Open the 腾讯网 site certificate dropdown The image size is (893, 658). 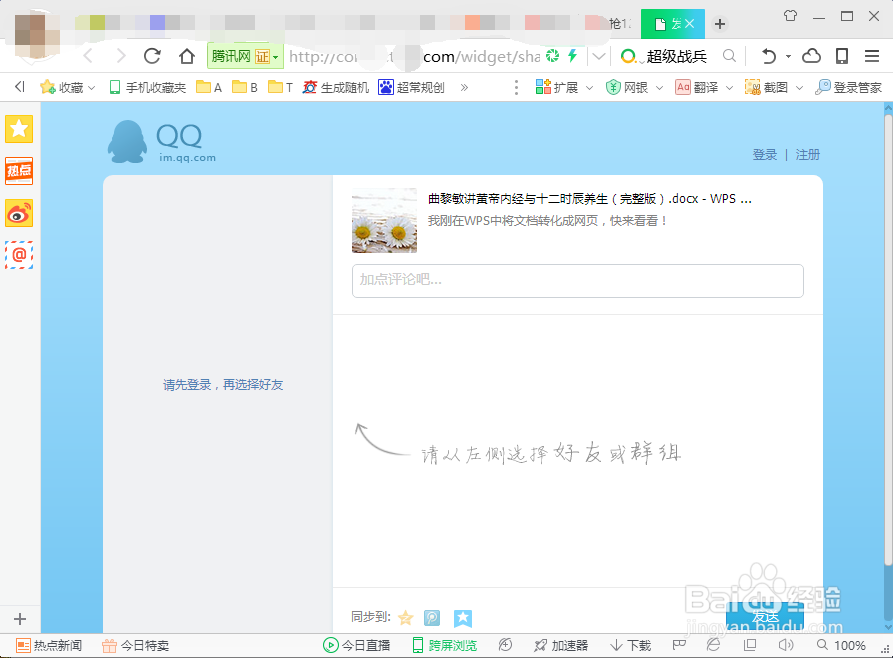click(x=245, y=56)
